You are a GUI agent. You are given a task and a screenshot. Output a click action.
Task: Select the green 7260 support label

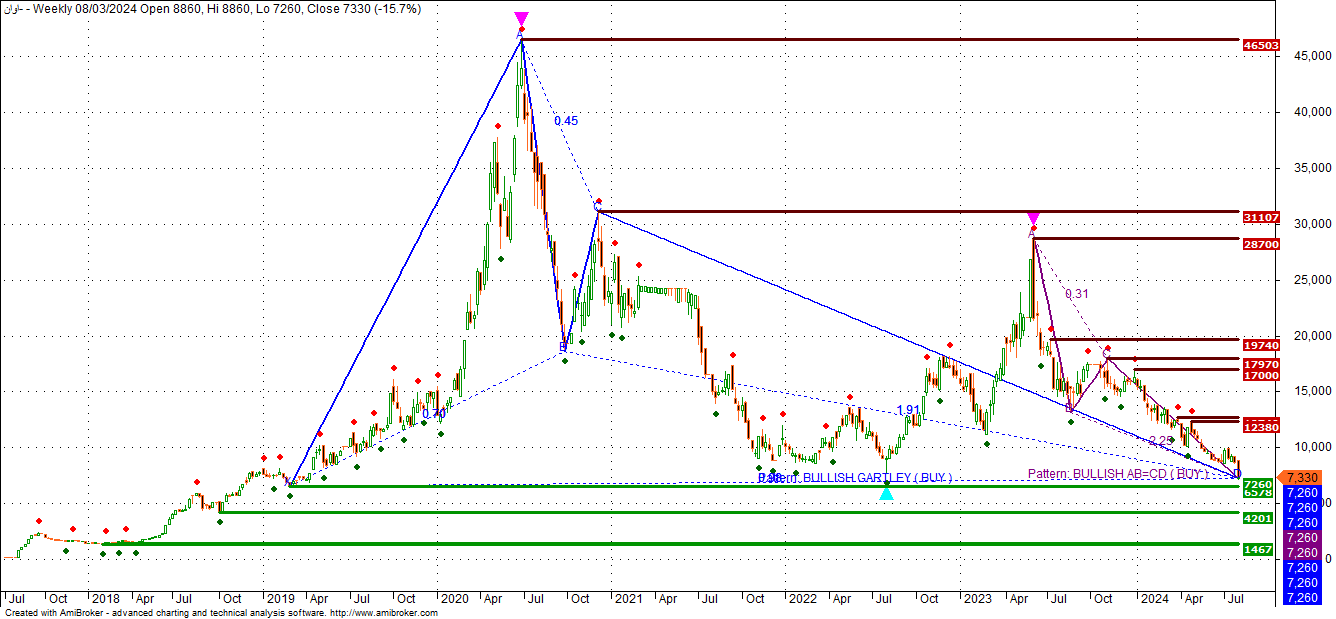pos(1257,484)
